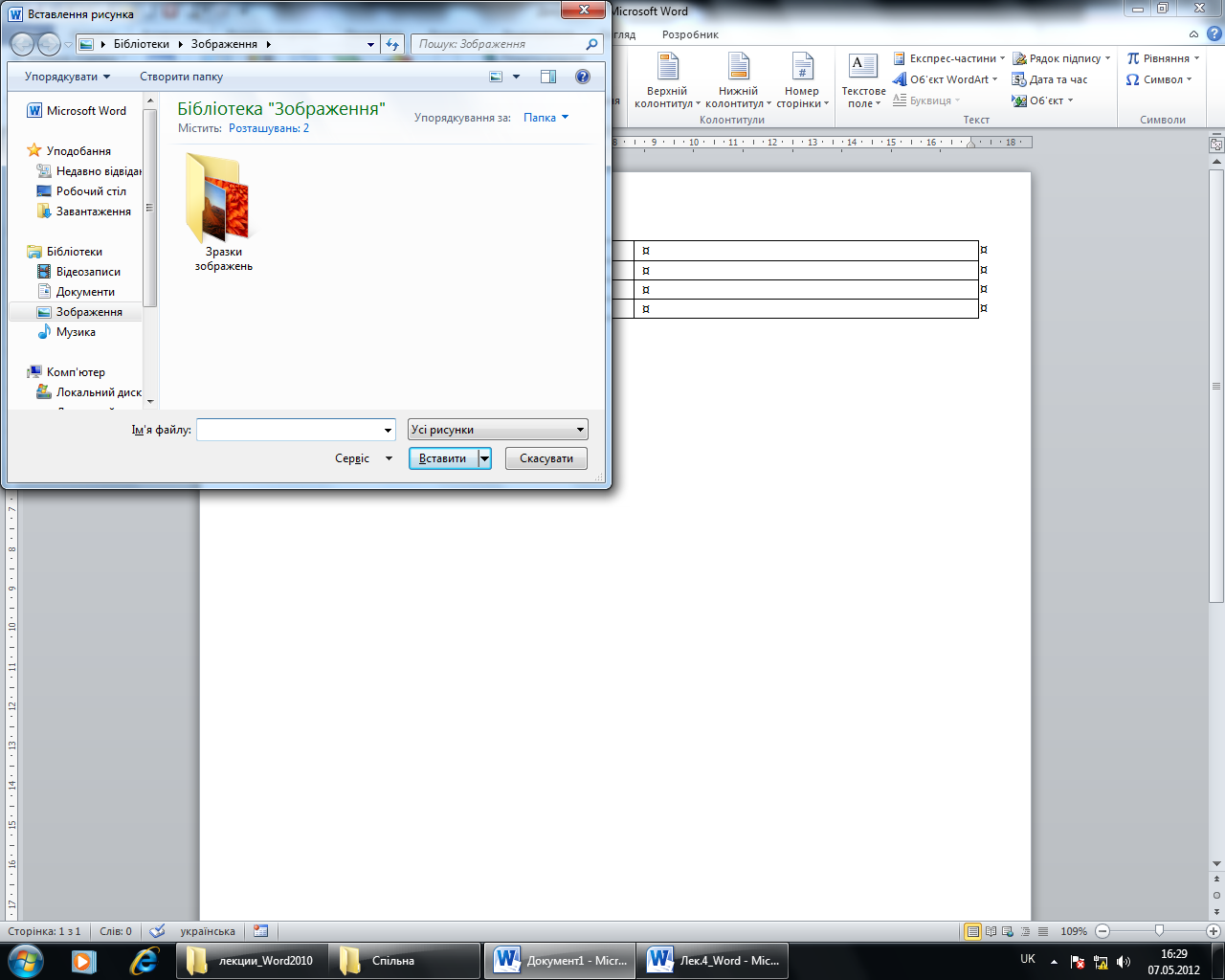The height and width of the screenshot is (980, 1225).
Task: Switch to Draft view icon in status bar
Action: coord(1043,931)
